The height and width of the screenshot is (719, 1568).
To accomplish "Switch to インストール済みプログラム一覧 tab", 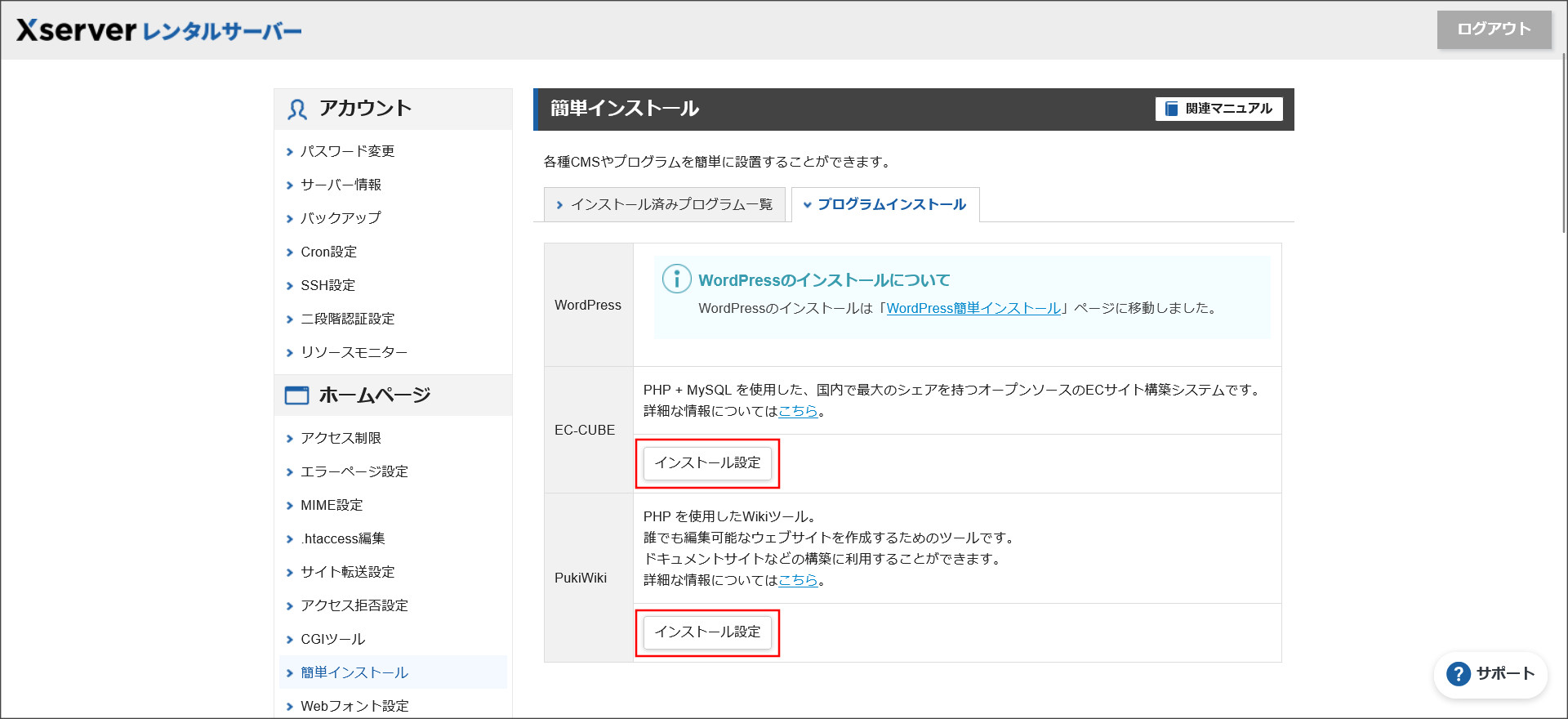I will [x=664, y=204].
